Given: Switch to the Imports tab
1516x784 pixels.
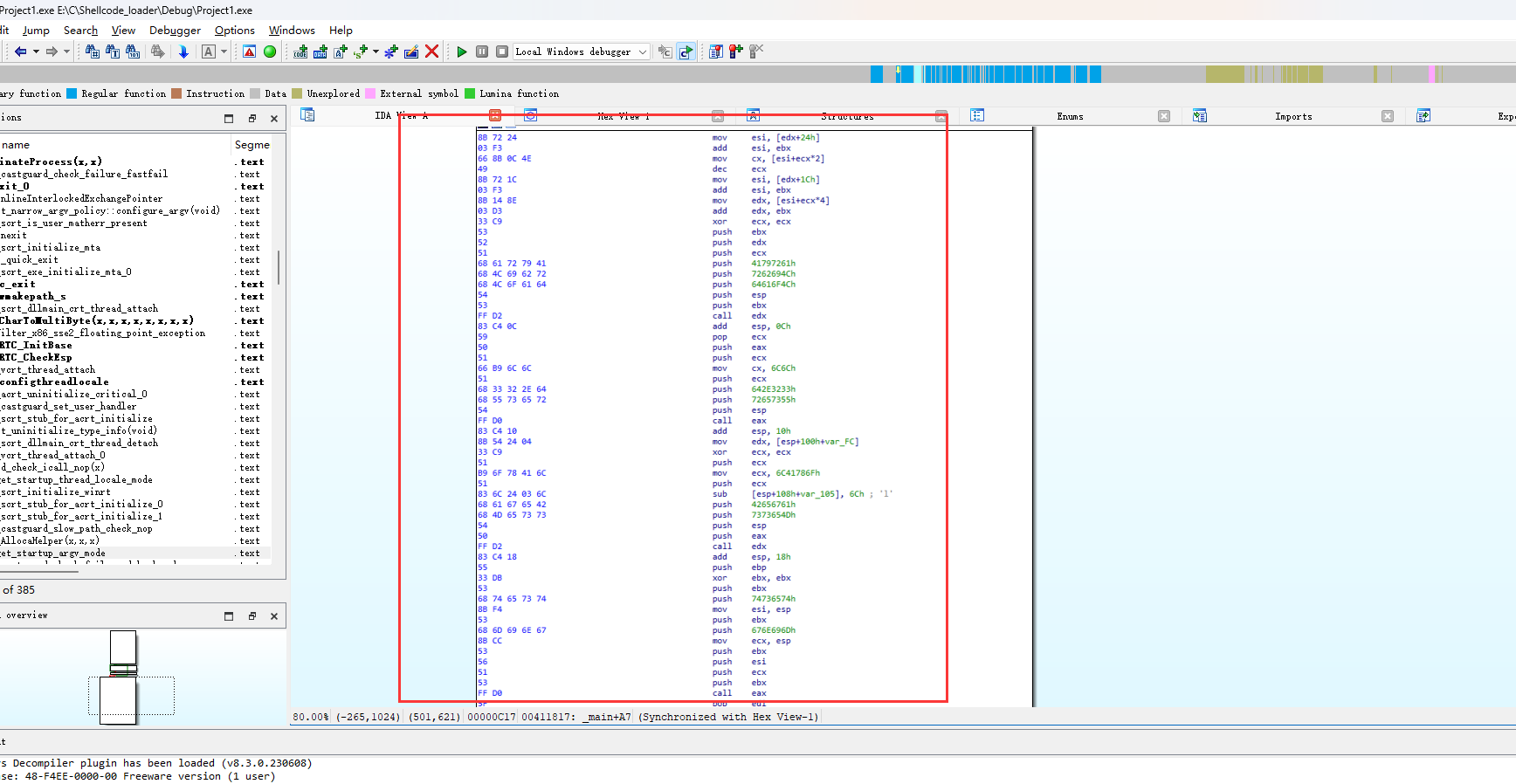Looking at the screenshot, I should click(x=1292, y=116).
